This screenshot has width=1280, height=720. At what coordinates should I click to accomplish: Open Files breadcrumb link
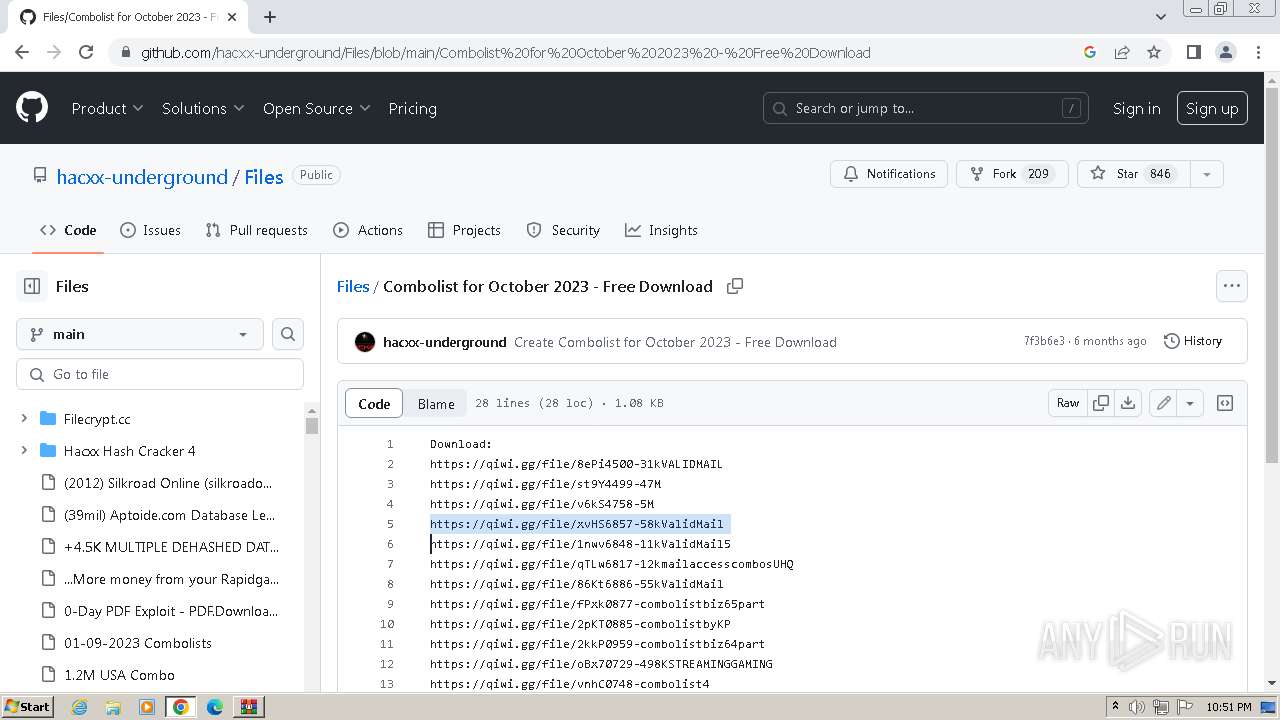(x=353, y=286)
